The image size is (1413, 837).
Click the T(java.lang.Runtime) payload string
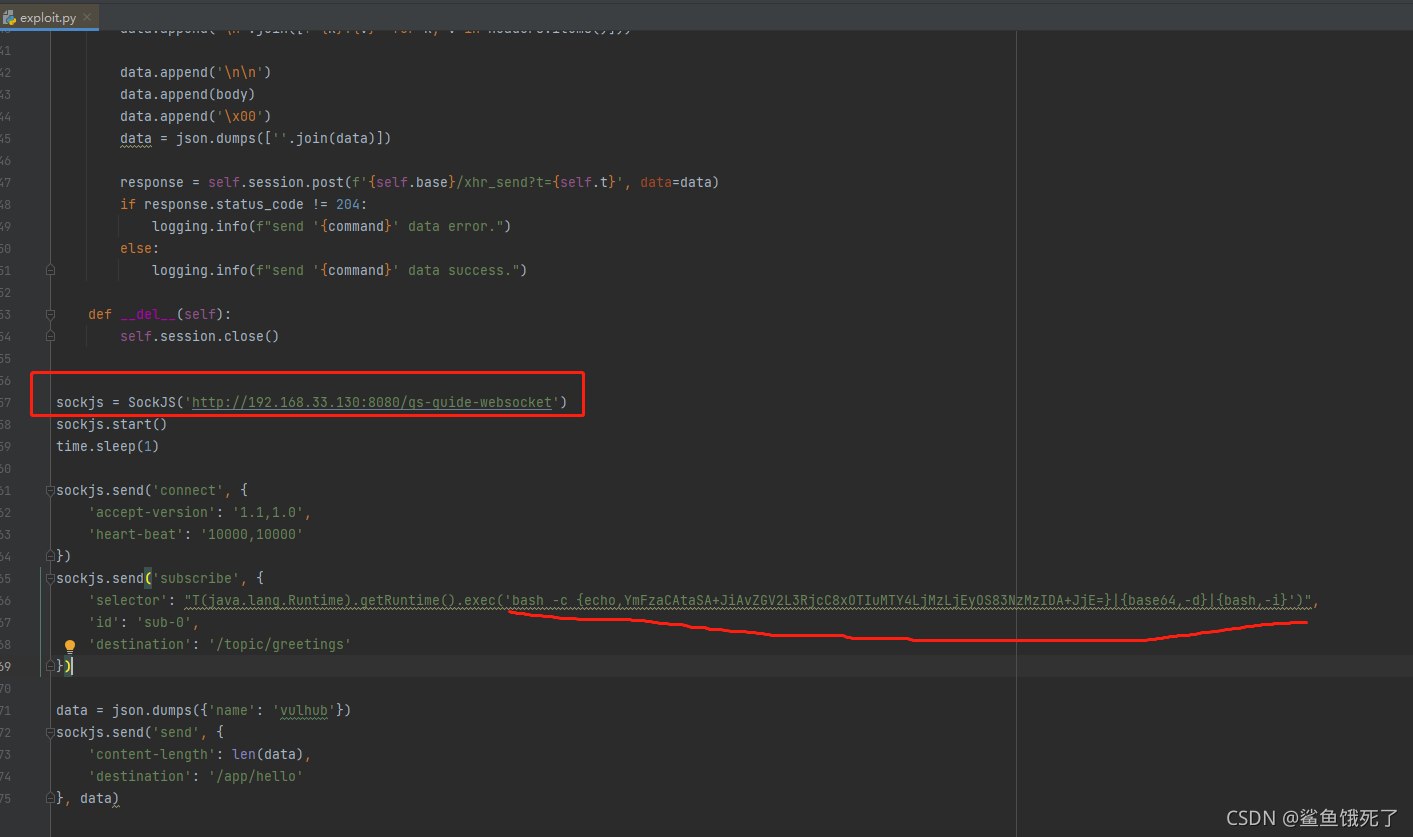point(747,600)
